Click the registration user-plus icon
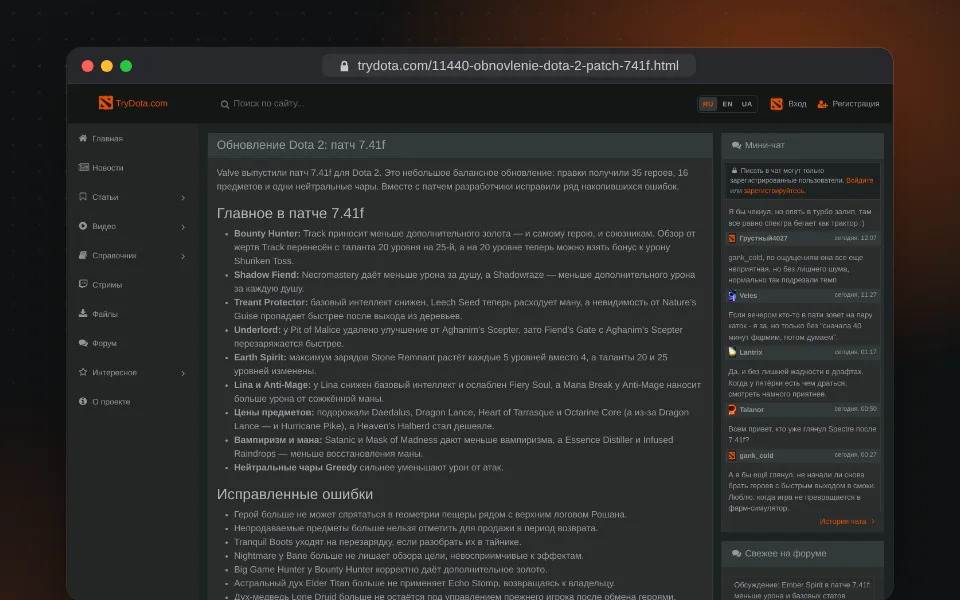Screen dimensions: 960x600 point(822,104)
